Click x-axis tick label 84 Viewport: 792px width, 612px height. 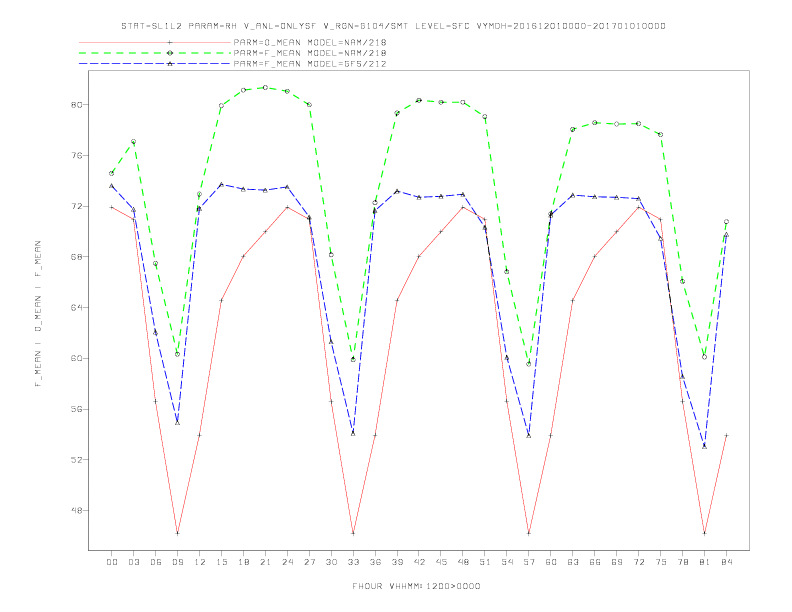click(x=726, y=562)
